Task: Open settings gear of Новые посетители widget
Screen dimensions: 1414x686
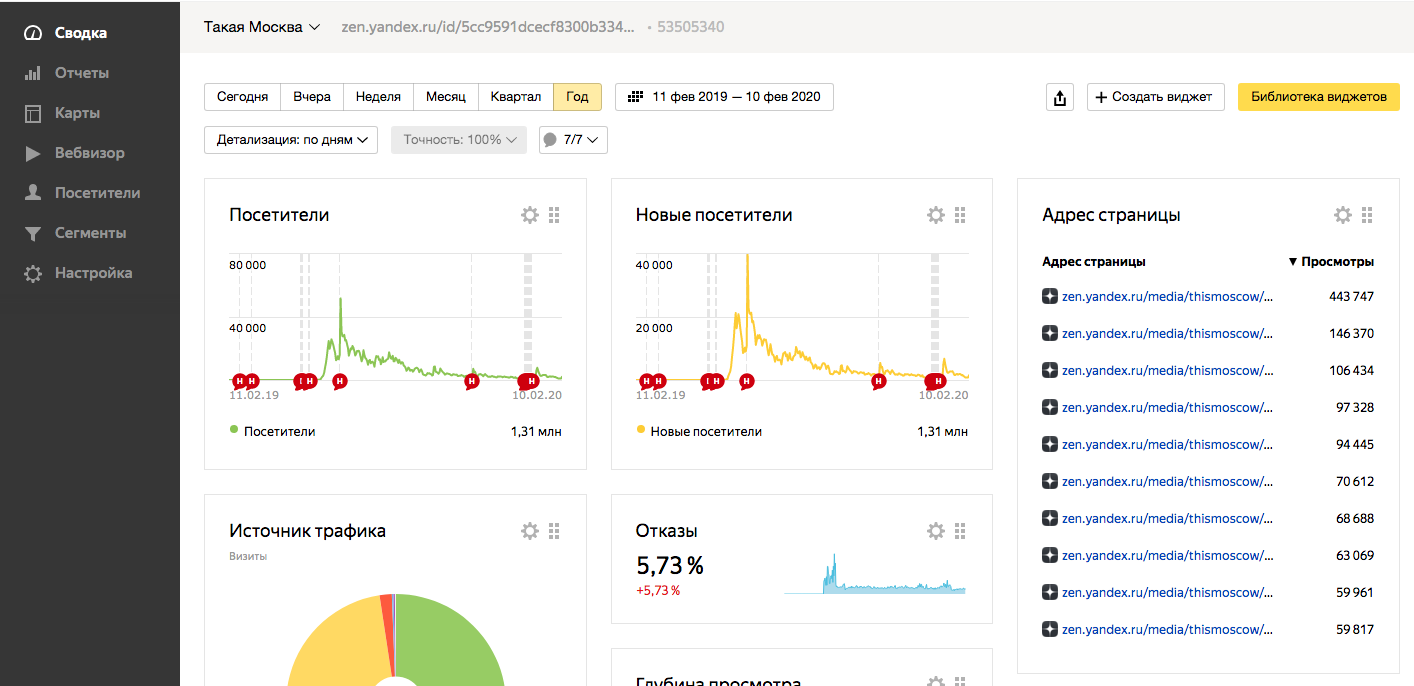Action: click(x=936, y=215)
